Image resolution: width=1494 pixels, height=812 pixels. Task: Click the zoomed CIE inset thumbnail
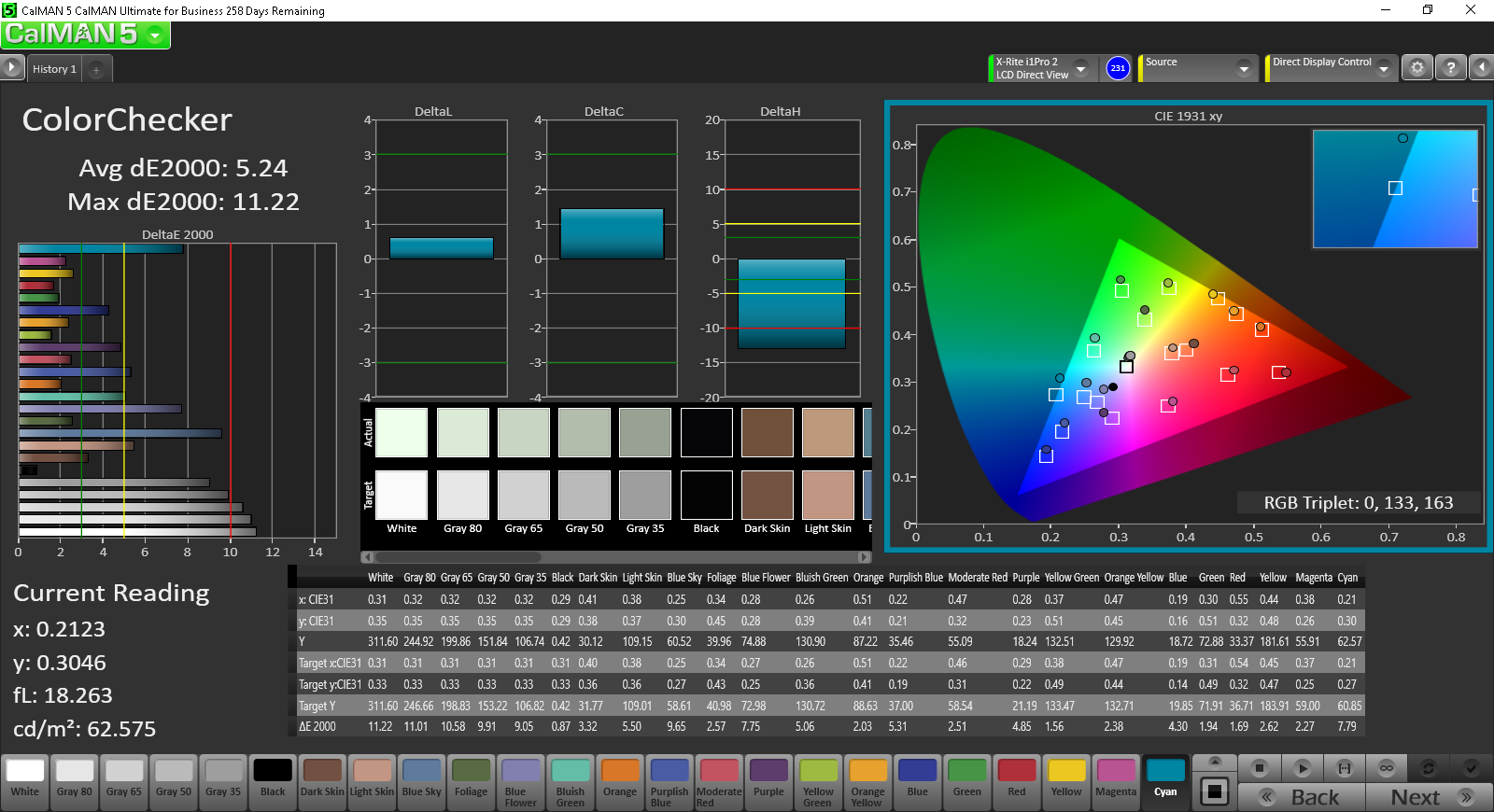tap(1395, 189)
